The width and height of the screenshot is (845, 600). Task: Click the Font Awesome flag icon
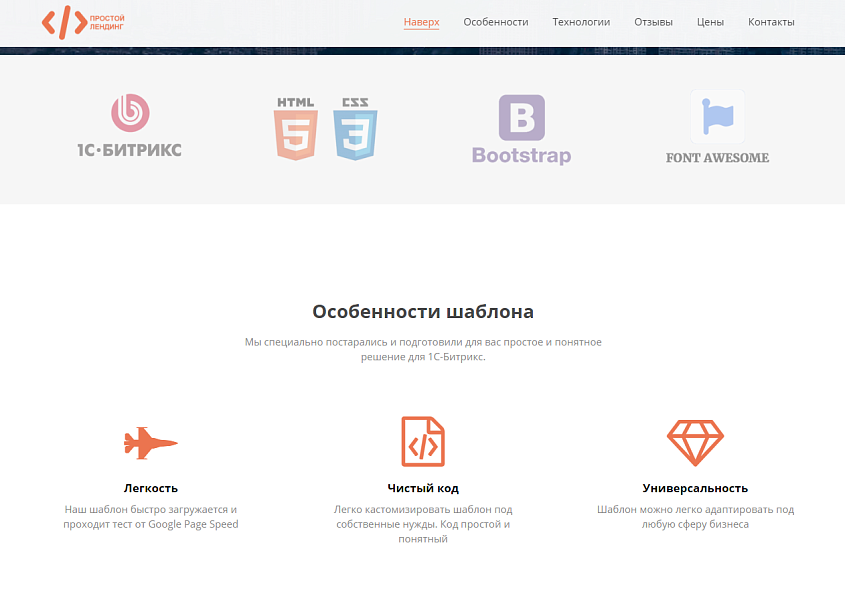[x=716, y=116]
